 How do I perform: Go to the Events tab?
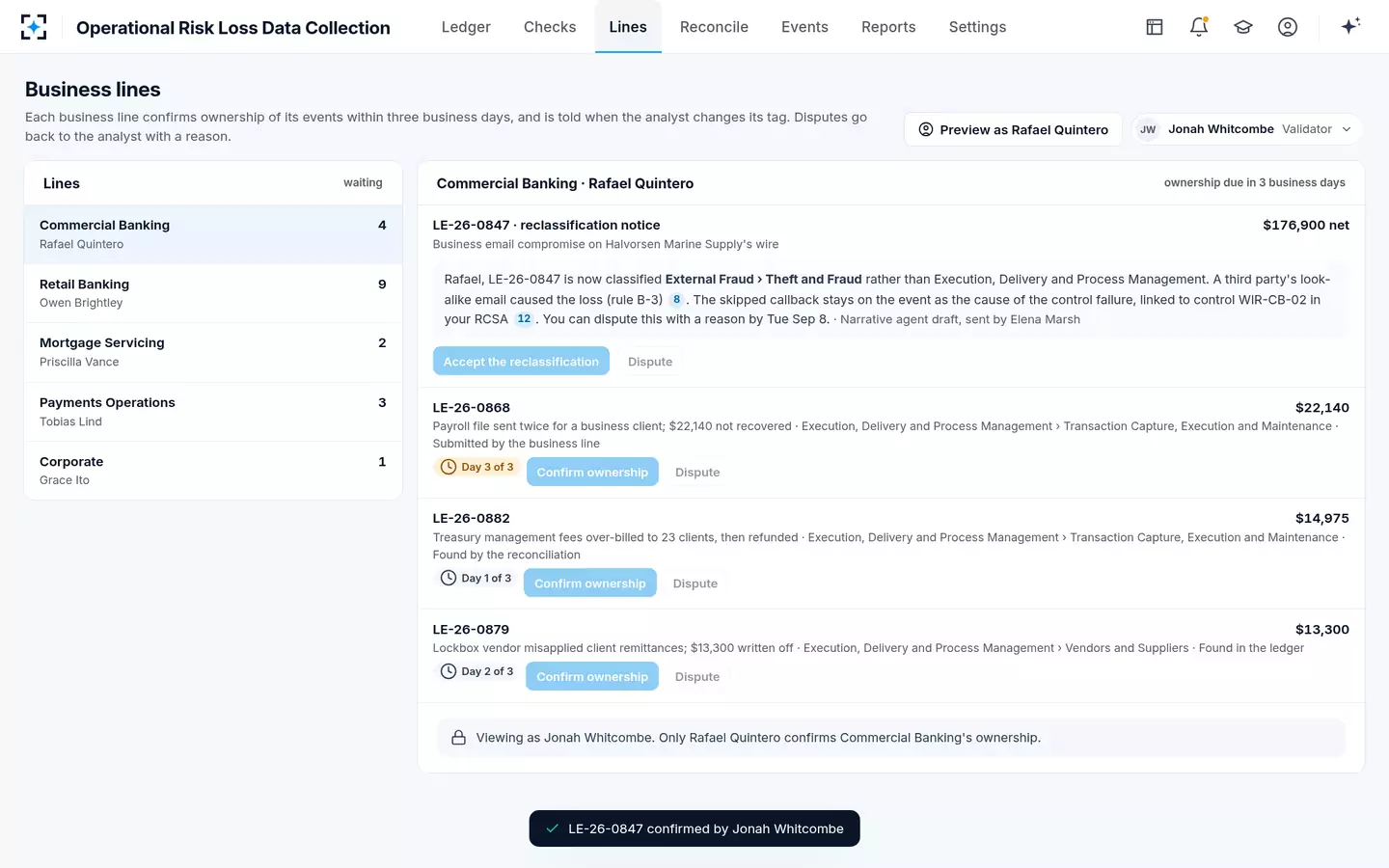point(804,27)
